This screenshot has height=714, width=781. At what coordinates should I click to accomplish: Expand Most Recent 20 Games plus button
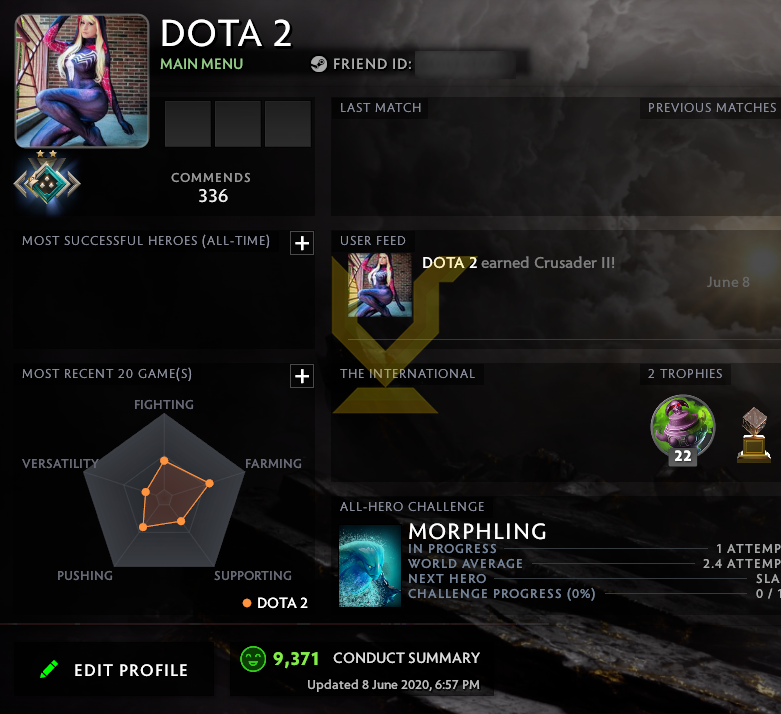[302, 376]
